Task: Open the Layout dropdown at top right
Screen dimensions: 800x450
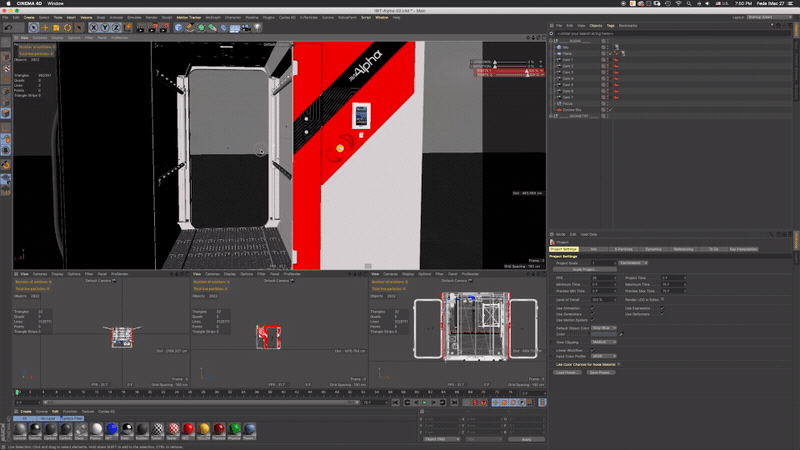Action: (x=769, y=17)
